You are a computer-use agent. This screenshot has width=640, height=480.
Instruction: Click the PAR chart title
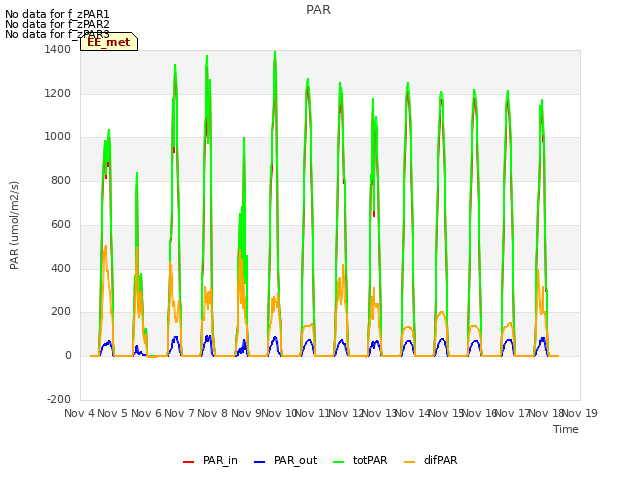(318, 10)
